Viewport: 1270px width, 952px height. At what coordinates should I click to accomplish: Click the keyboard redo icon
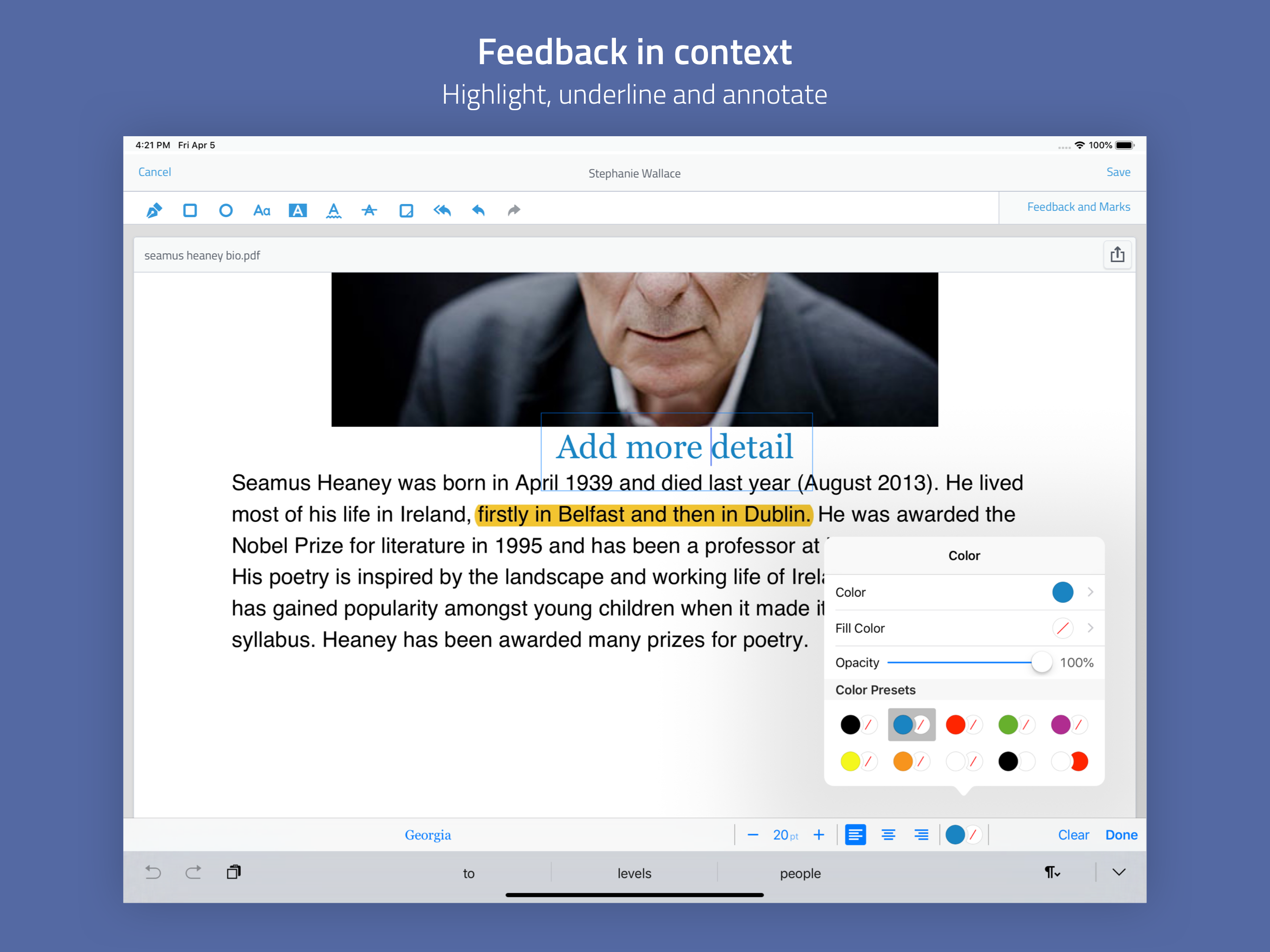(193, 872)
